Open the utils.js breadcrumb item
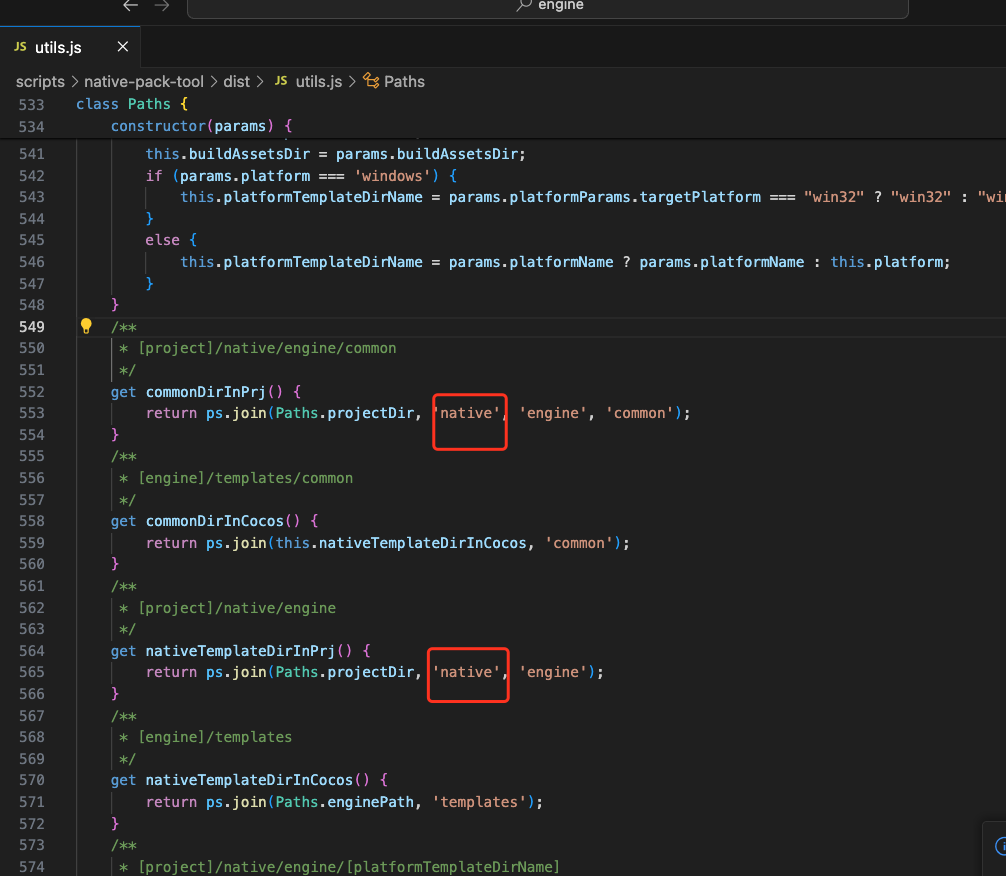The height and width of the screenshot is (876, 1006). [319, 82]
